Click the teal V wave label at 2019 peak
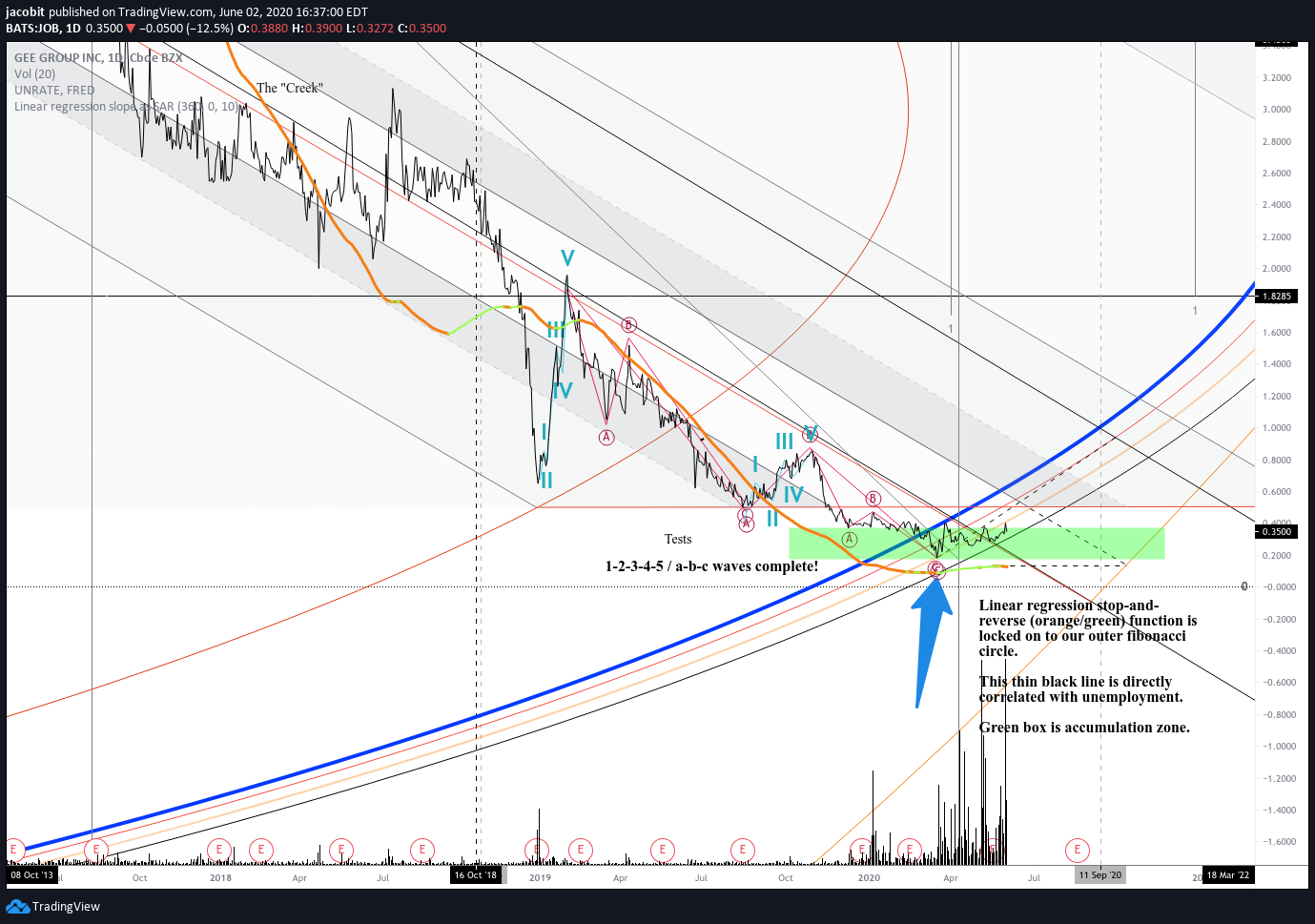1315x924 pixels. (567, 258)
